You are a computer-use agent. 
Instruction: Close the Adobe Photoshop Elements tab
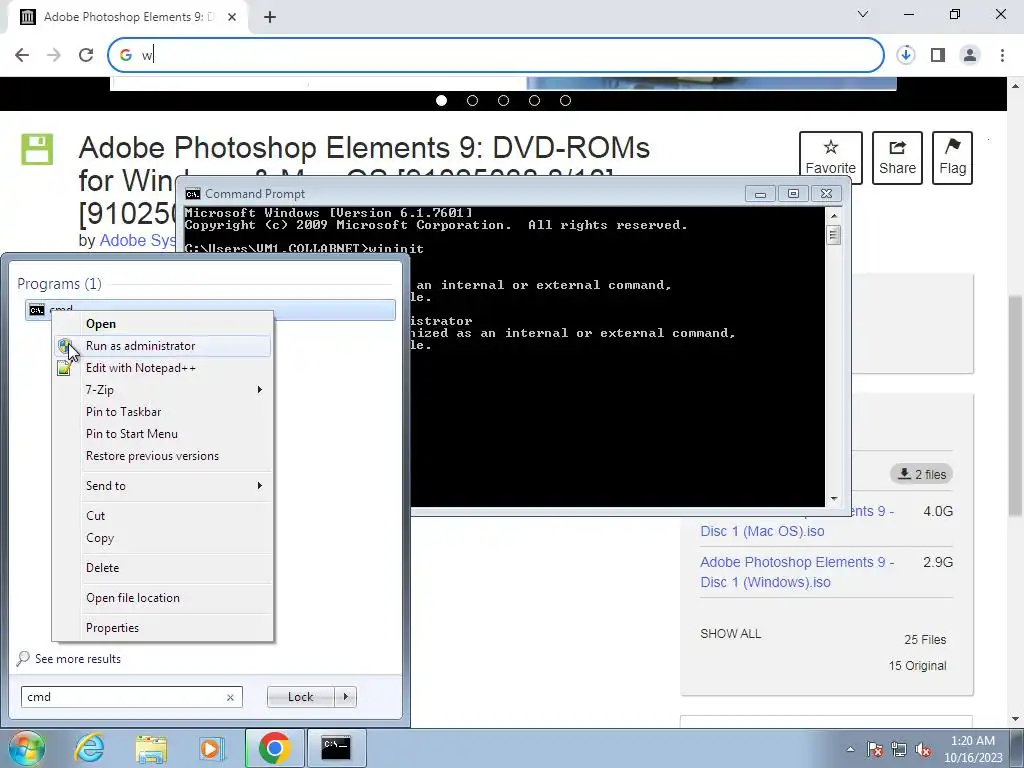[x=232, y=17]
